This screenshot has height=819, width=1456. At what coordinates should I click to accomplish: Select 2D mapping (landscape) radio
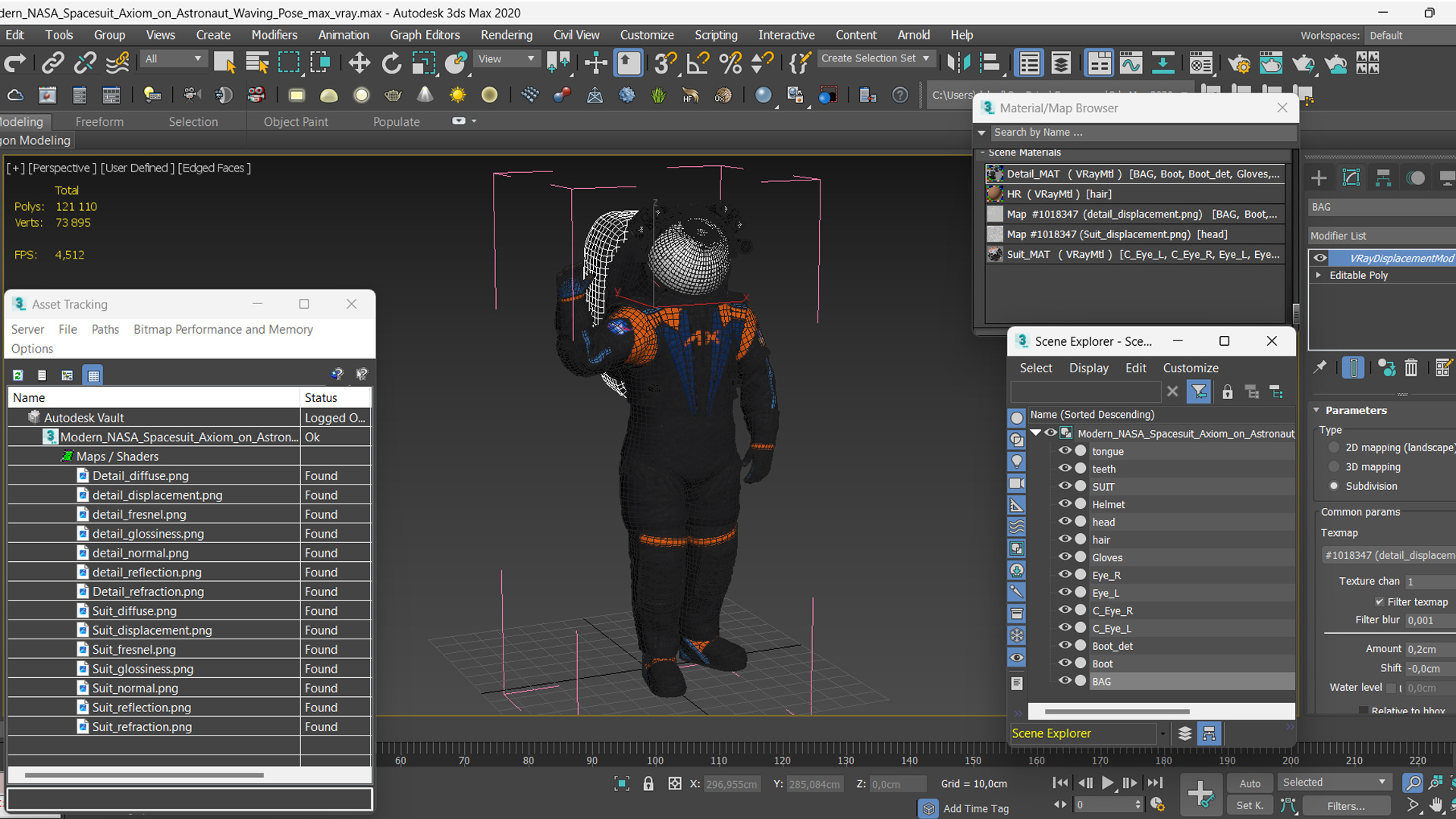pos(1334,447)
